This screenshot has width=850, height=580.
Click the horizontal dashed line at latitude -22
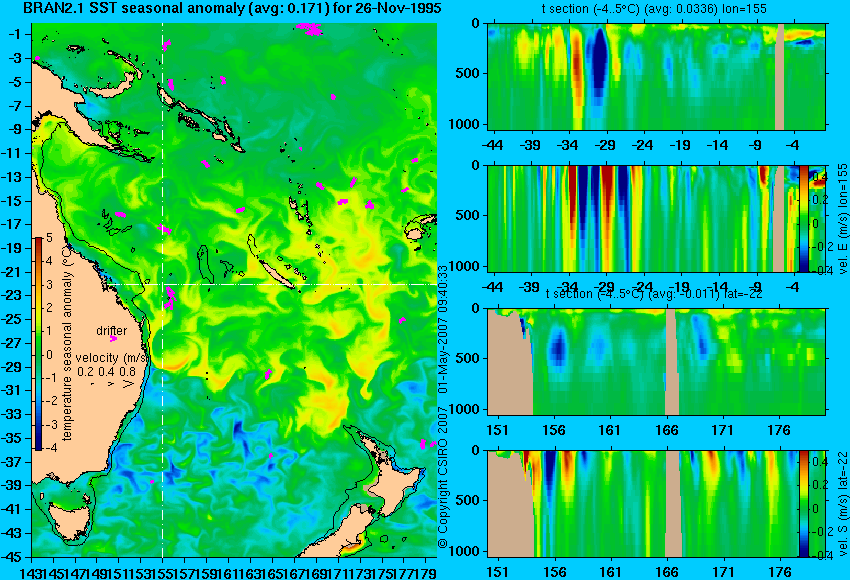272,284
